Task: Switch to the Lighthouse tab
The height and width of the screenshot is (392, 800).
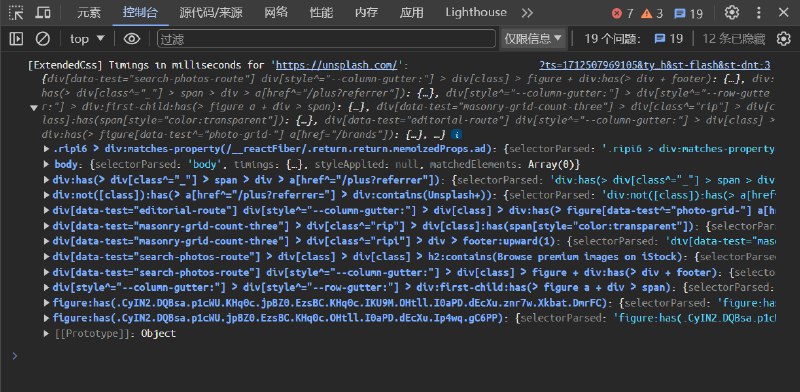Action: 476,13
